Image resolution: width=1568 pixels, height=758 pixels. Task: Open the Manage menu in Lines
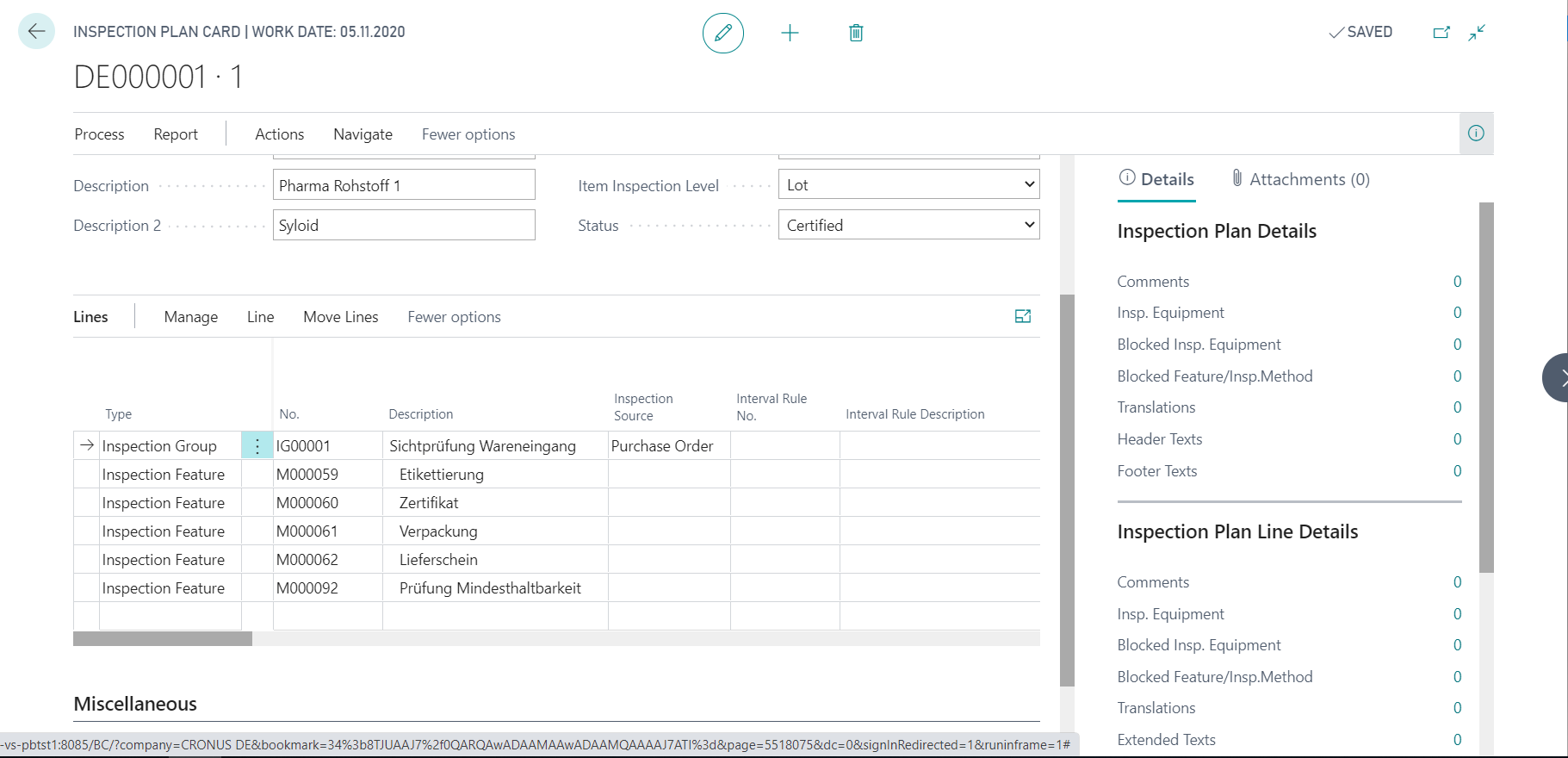pyautogui.click(x=191, y=317)
